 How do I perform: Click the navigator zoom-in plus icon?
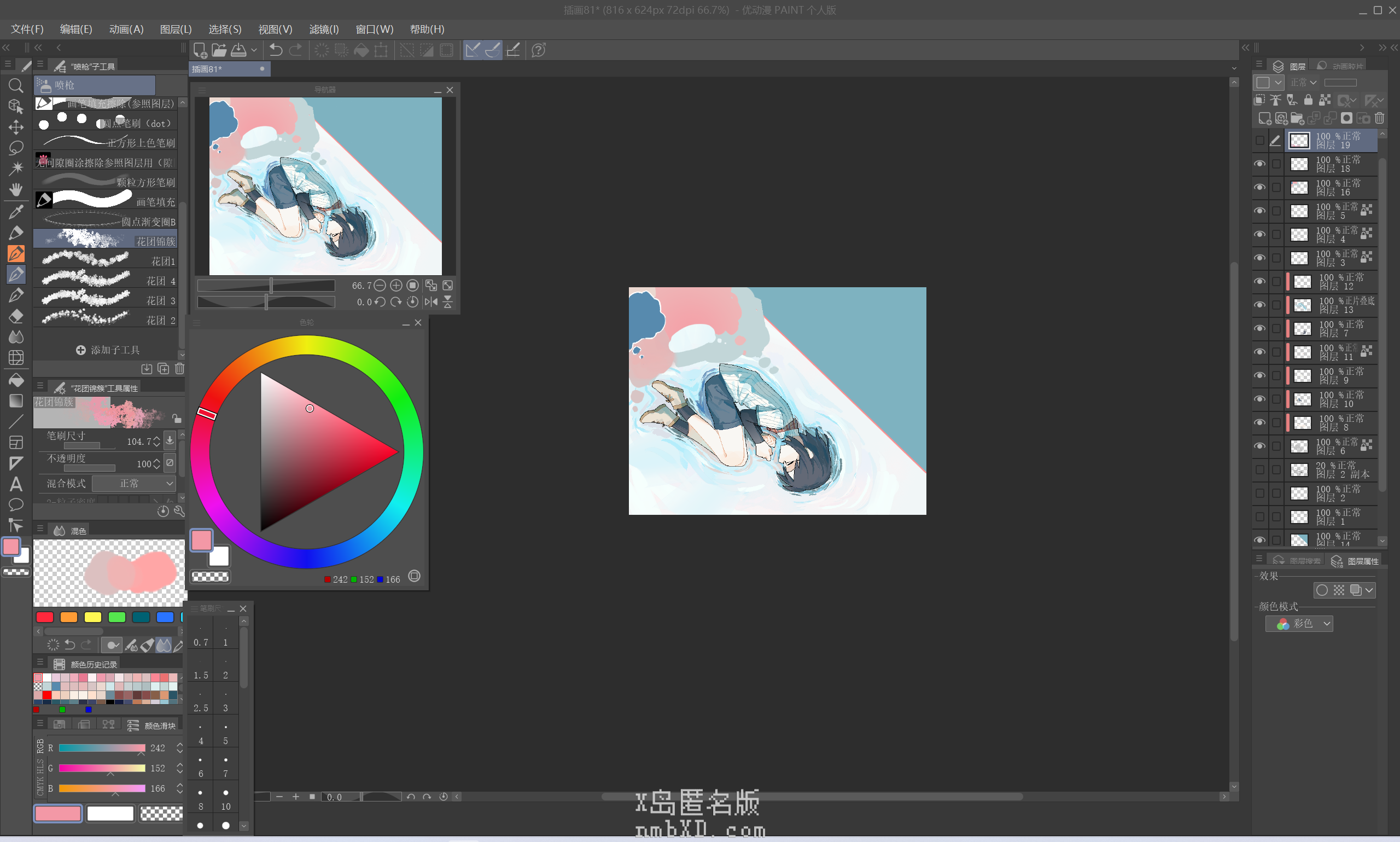[396, 286]
